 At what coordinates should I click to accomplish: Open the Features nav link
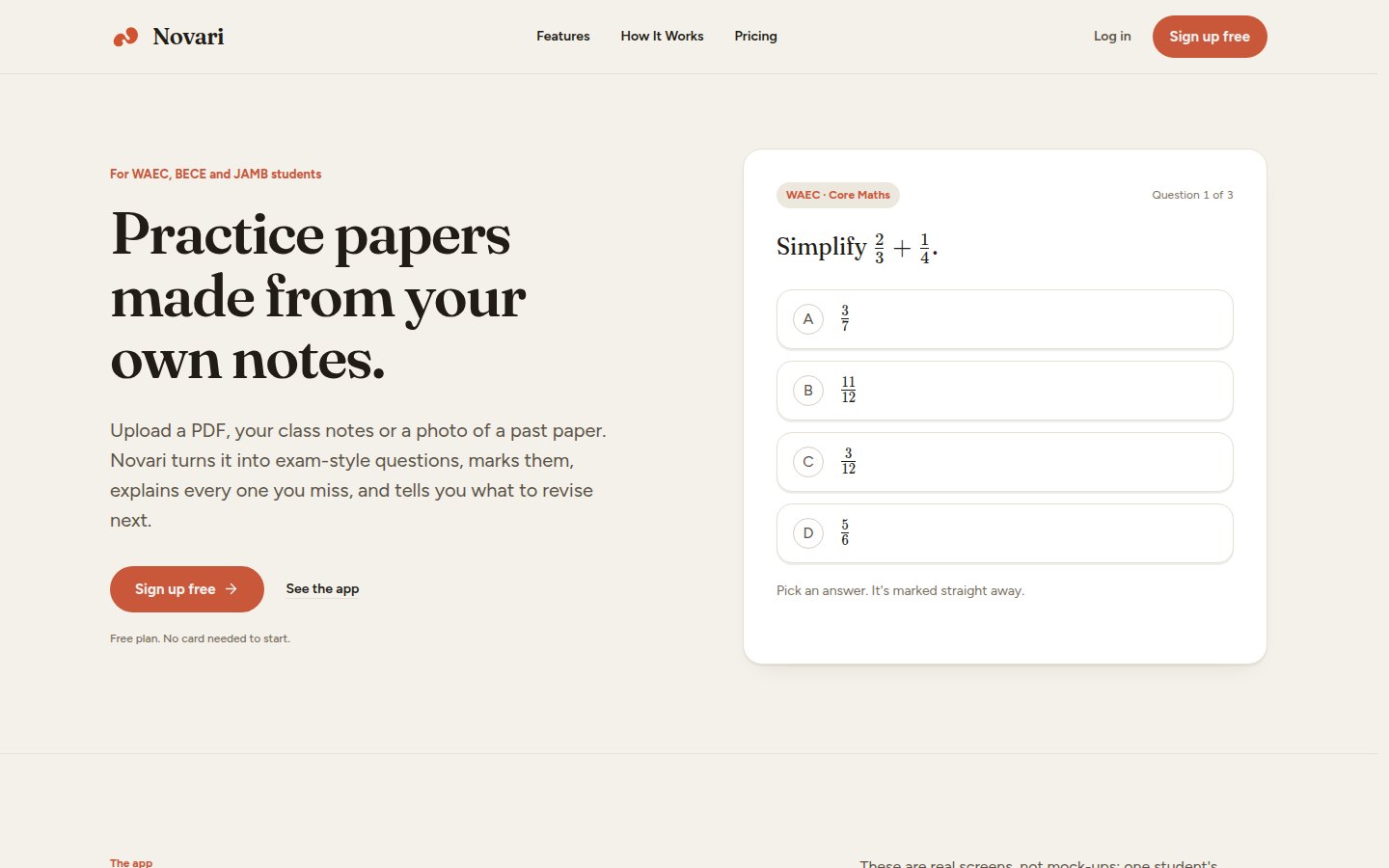point(563,36)
